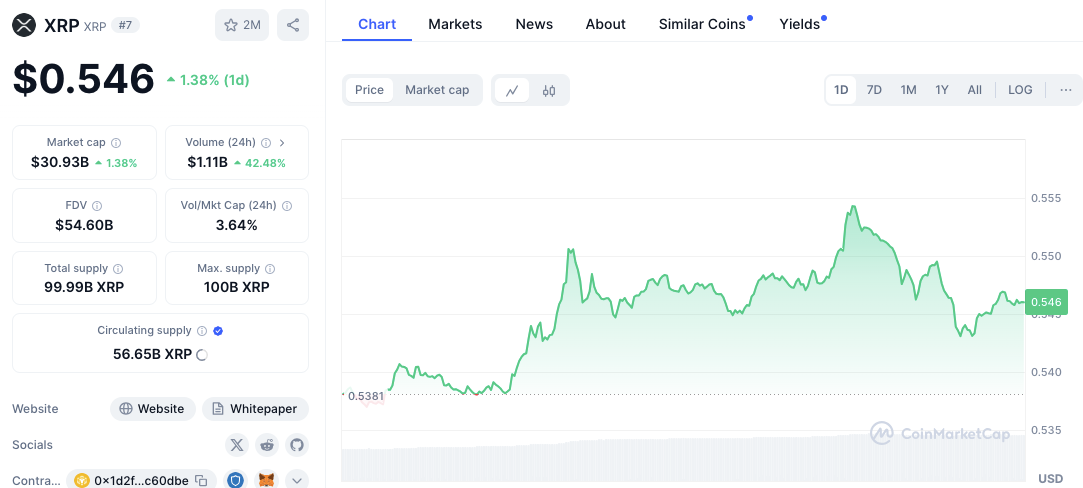Open the X (Twitter) social icon

click(237, 445)
